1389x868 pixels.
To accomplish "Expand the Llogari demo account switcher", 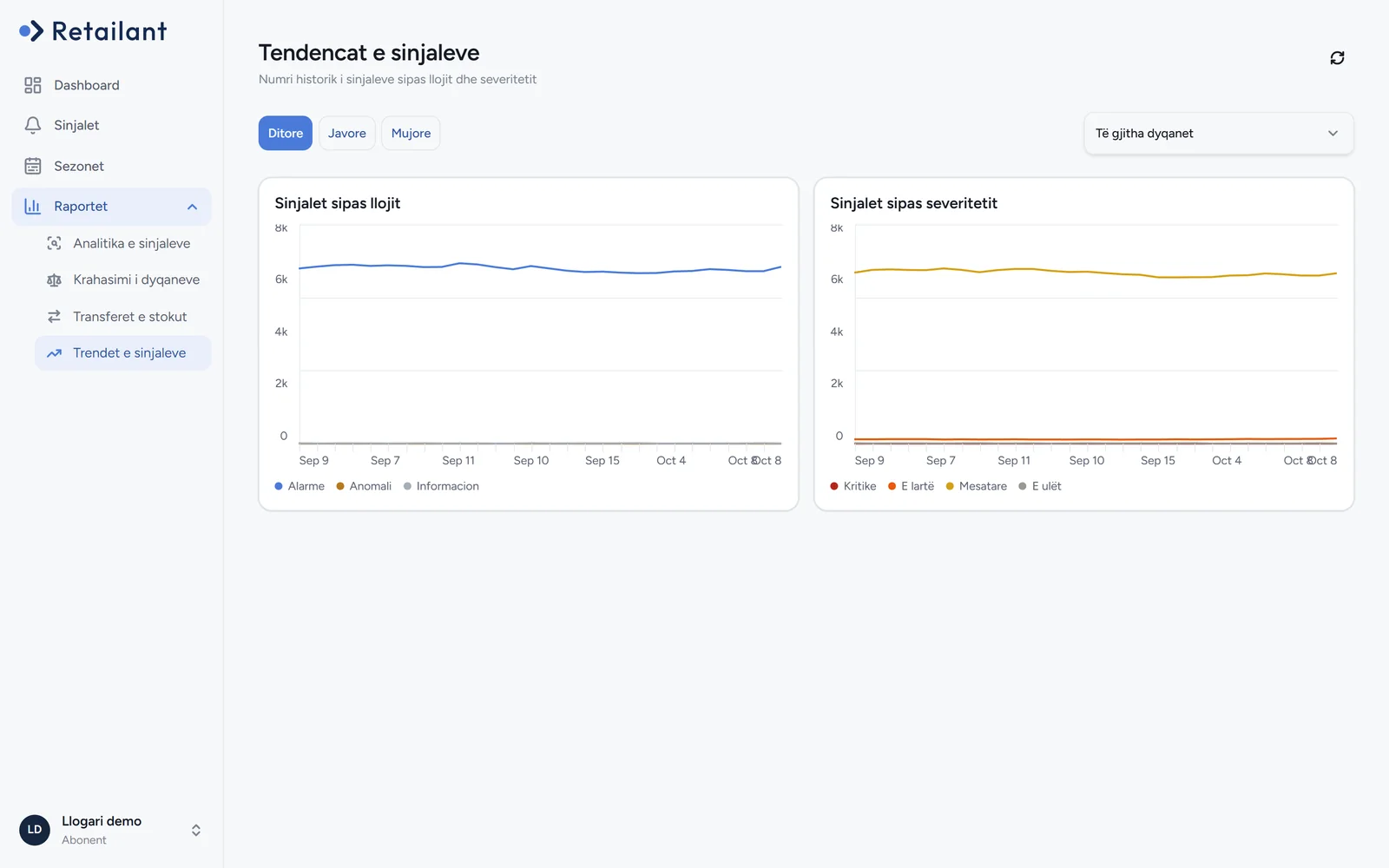I will pyautogui.click(x=196, y=830).
